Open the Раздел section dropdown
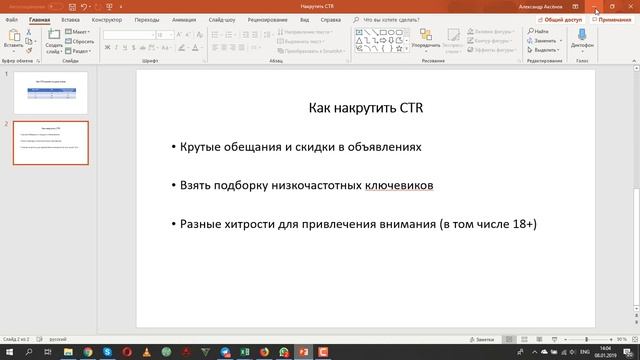The height and width of the screenshot is (360, 640). [x=78, y=51]
